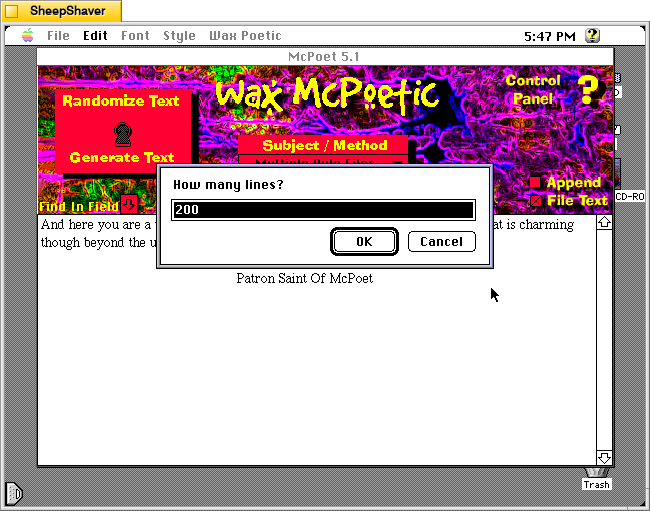This screenshot has width=650, height=511.
Task: Open the Style menu
Action: (179, 36)
